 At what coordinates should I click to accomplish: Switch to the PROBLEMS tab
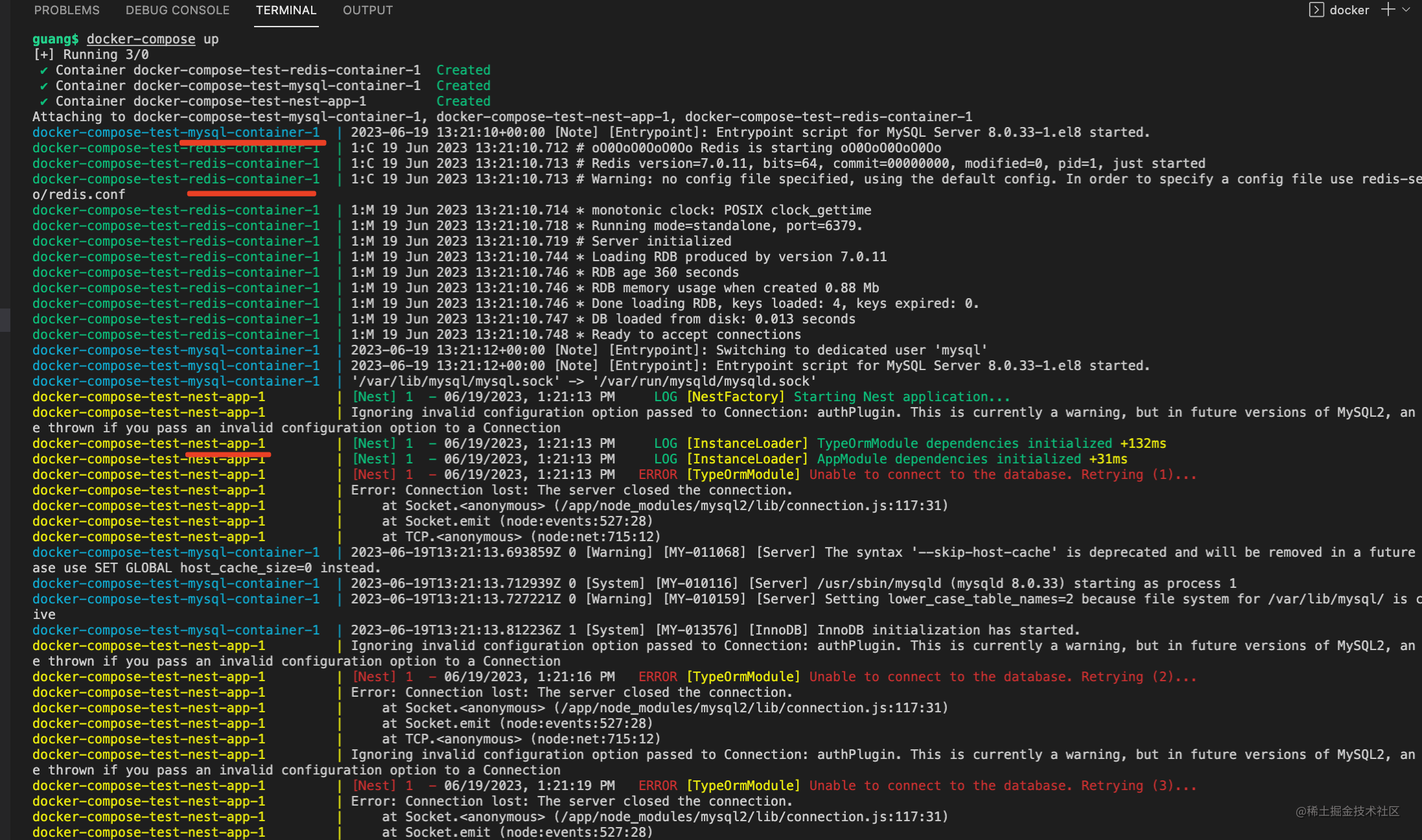point(67,10)
